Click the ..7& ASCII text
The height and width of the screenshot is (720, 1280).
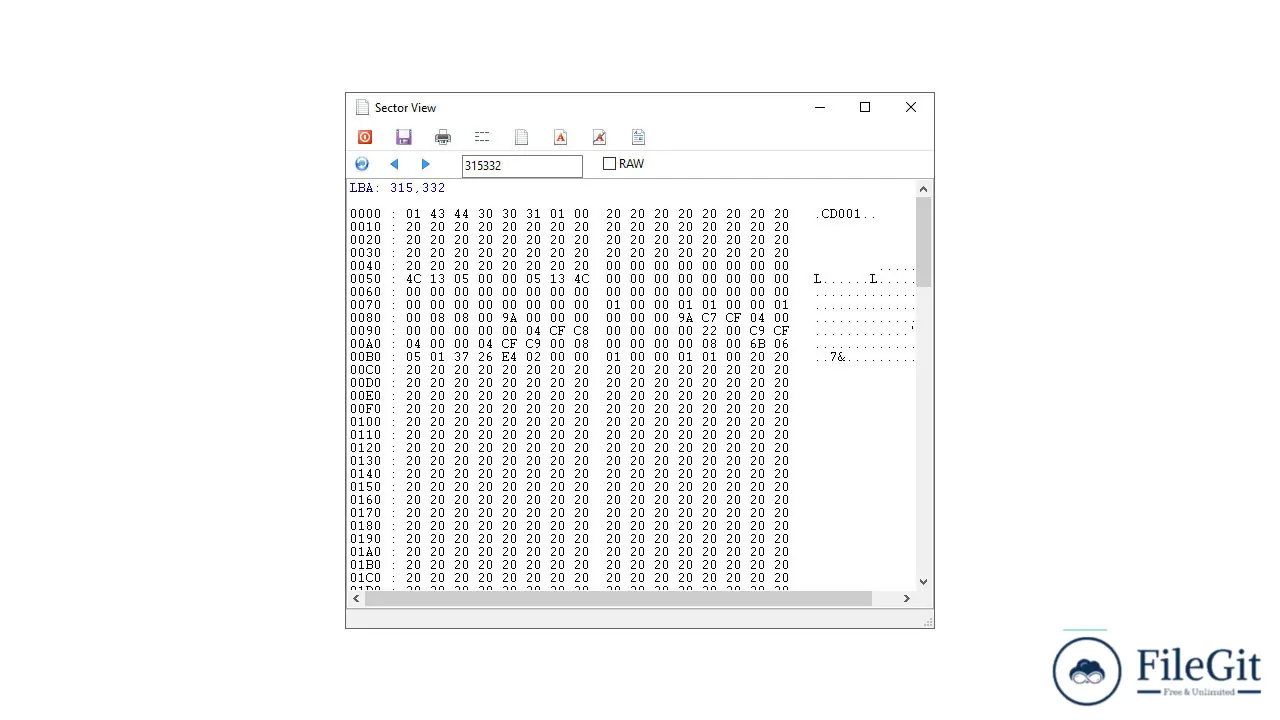click(x=831, y=357)
